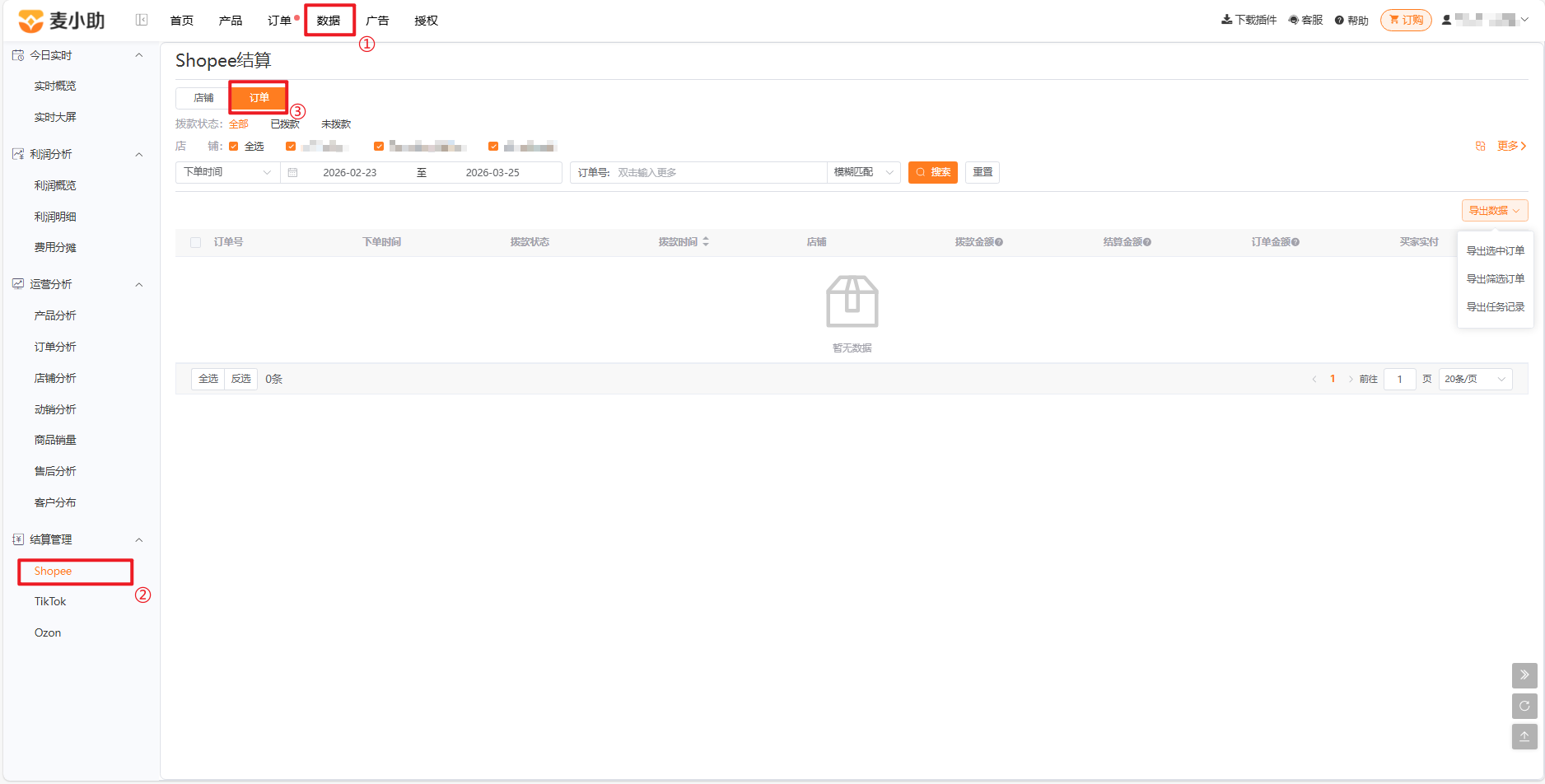Click the back-to-top arrow icon

(1524, 736)
